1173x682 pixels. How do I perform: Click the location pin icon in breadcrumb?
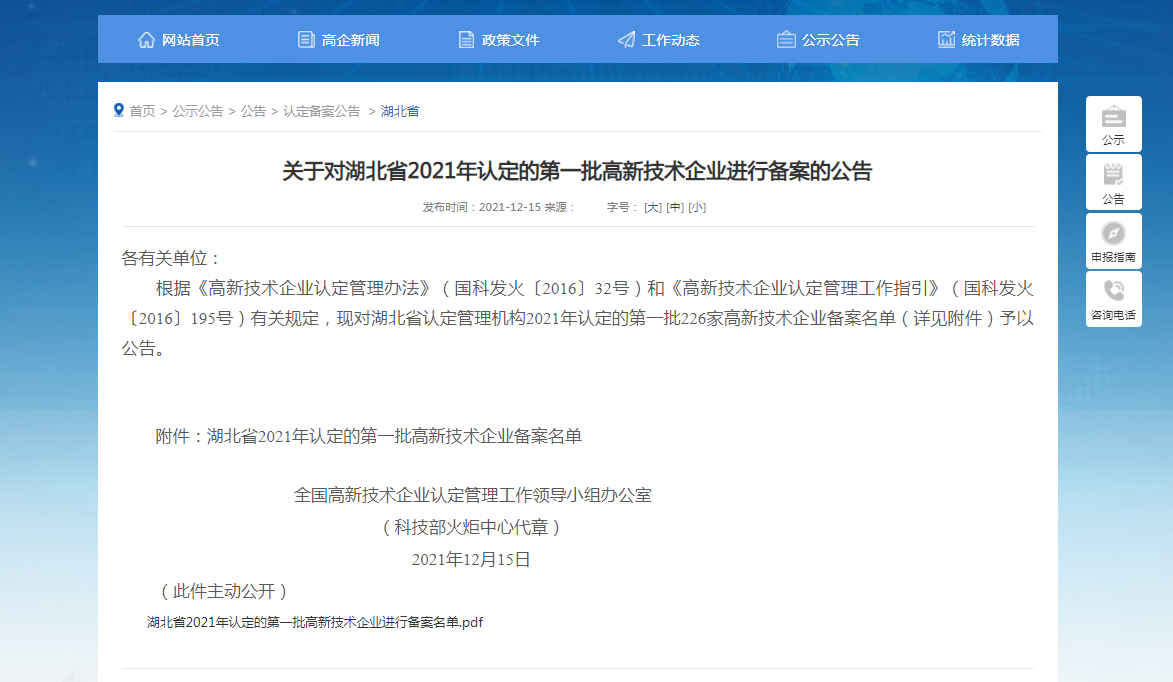coord(119,110)
